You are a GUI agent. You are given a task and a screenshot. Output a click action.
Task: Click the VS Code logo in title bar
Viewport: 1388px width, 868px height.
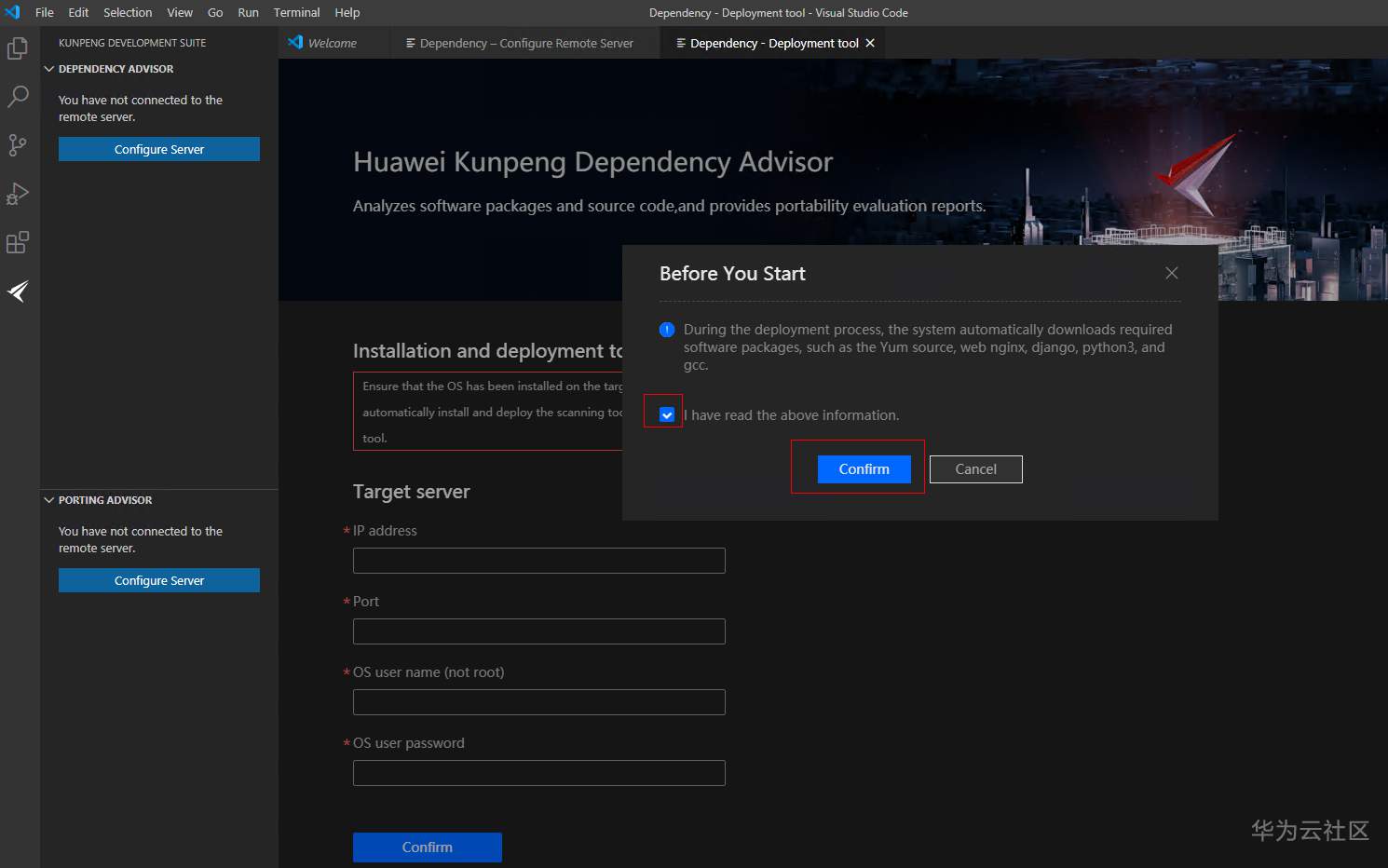tap(12, 12)
